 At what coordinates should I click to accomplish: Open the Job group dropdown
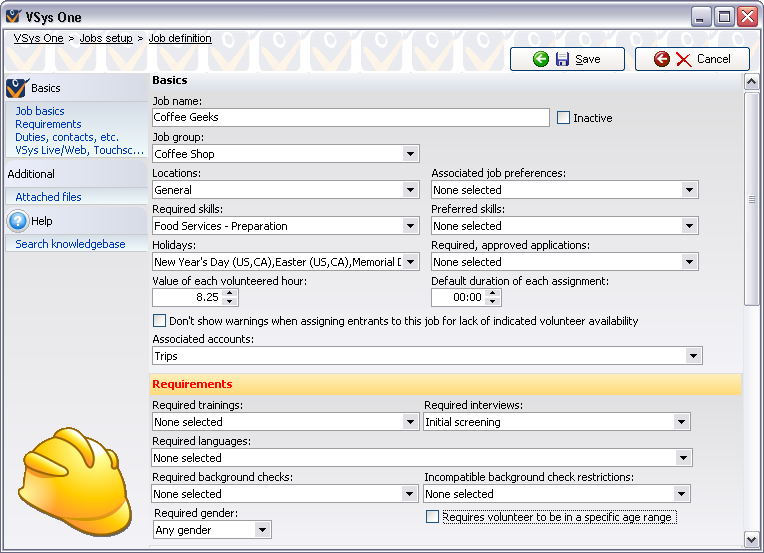tap(410, 154)
